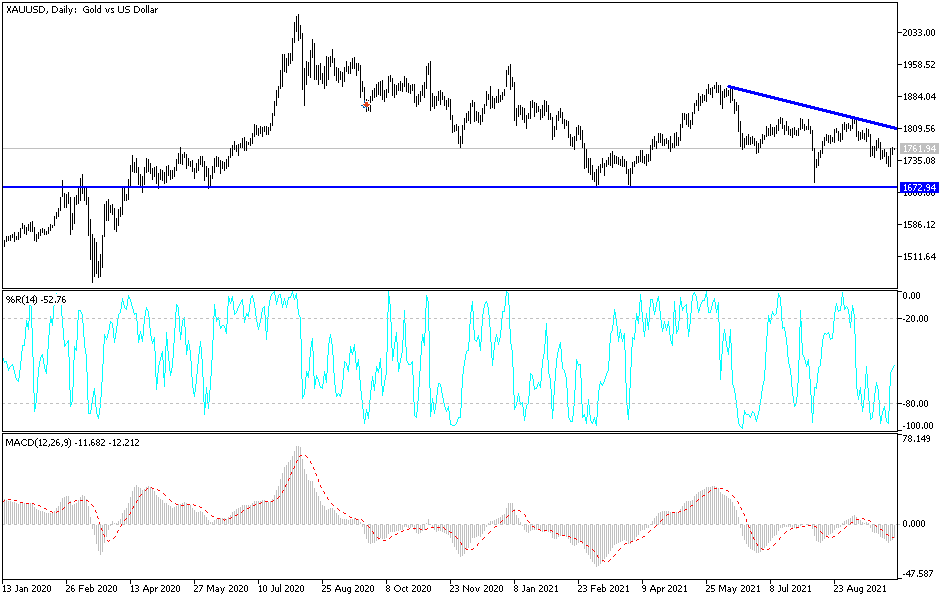Click the 23 Nov 2020 date label
Viewport: 950px width, 600px height.
476,589
